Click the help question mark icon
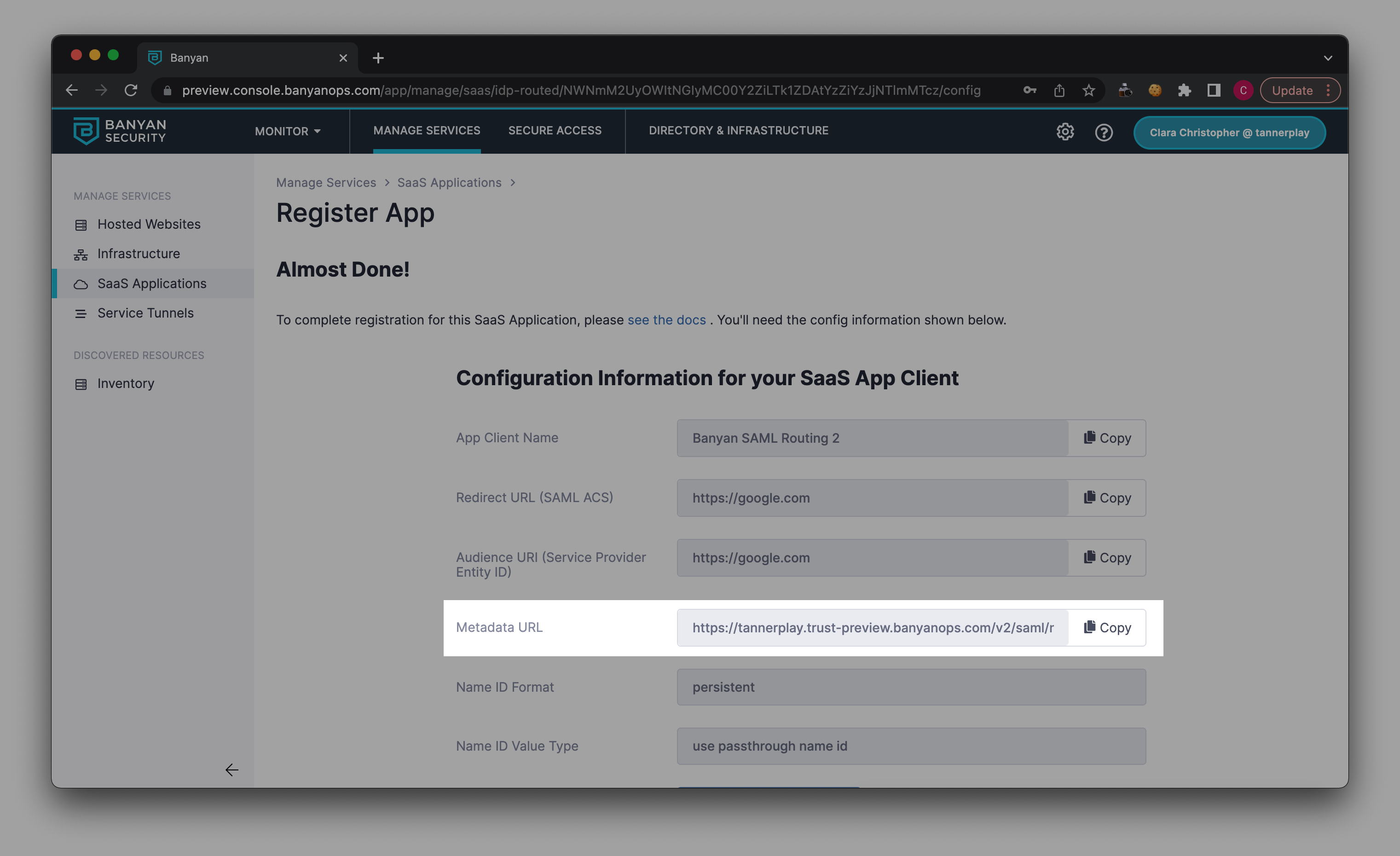1400x856 pixels. (1104, 133)
